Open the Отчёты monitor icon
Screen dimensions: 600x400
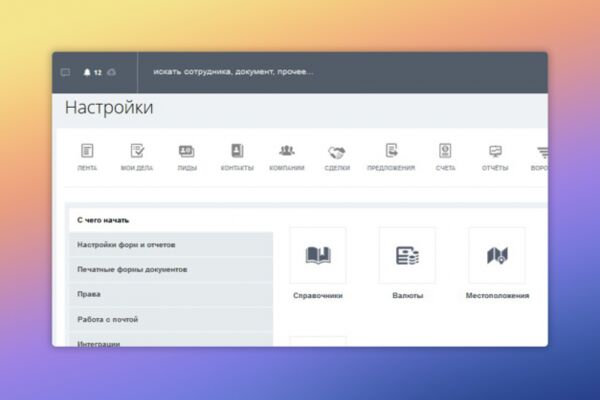coord(495,151)
